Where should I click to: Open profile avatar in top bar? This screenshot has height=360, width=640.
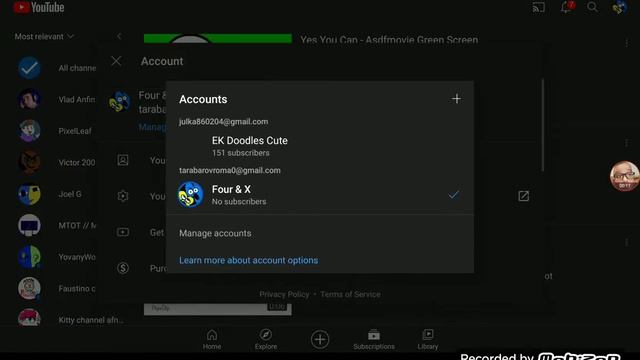[x=619, y=7]
